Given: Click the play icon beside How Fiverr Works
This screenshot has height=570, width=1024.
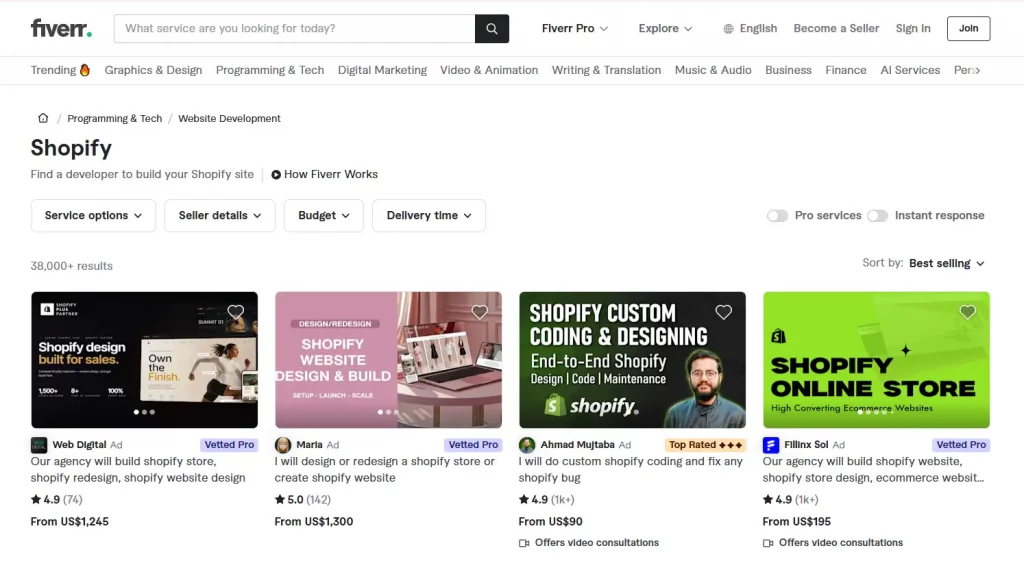Looking at the screenshot, I should click(276, 175).
